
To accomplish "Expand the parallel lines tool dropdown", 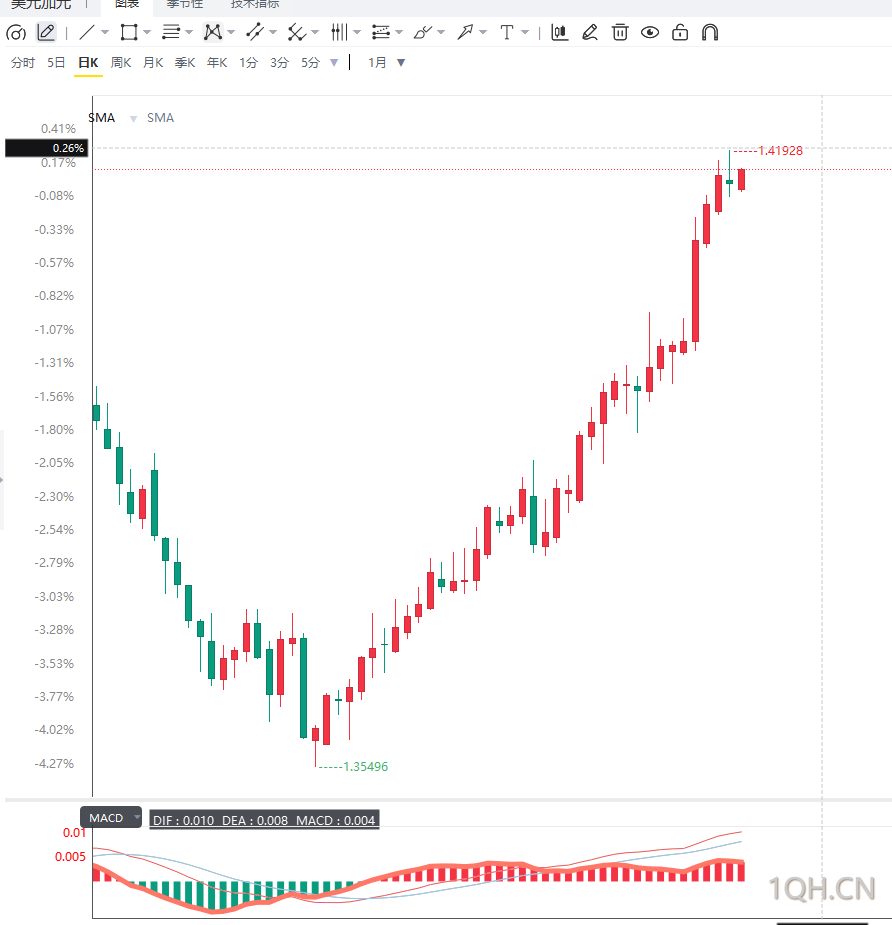I will coord(189,32).
